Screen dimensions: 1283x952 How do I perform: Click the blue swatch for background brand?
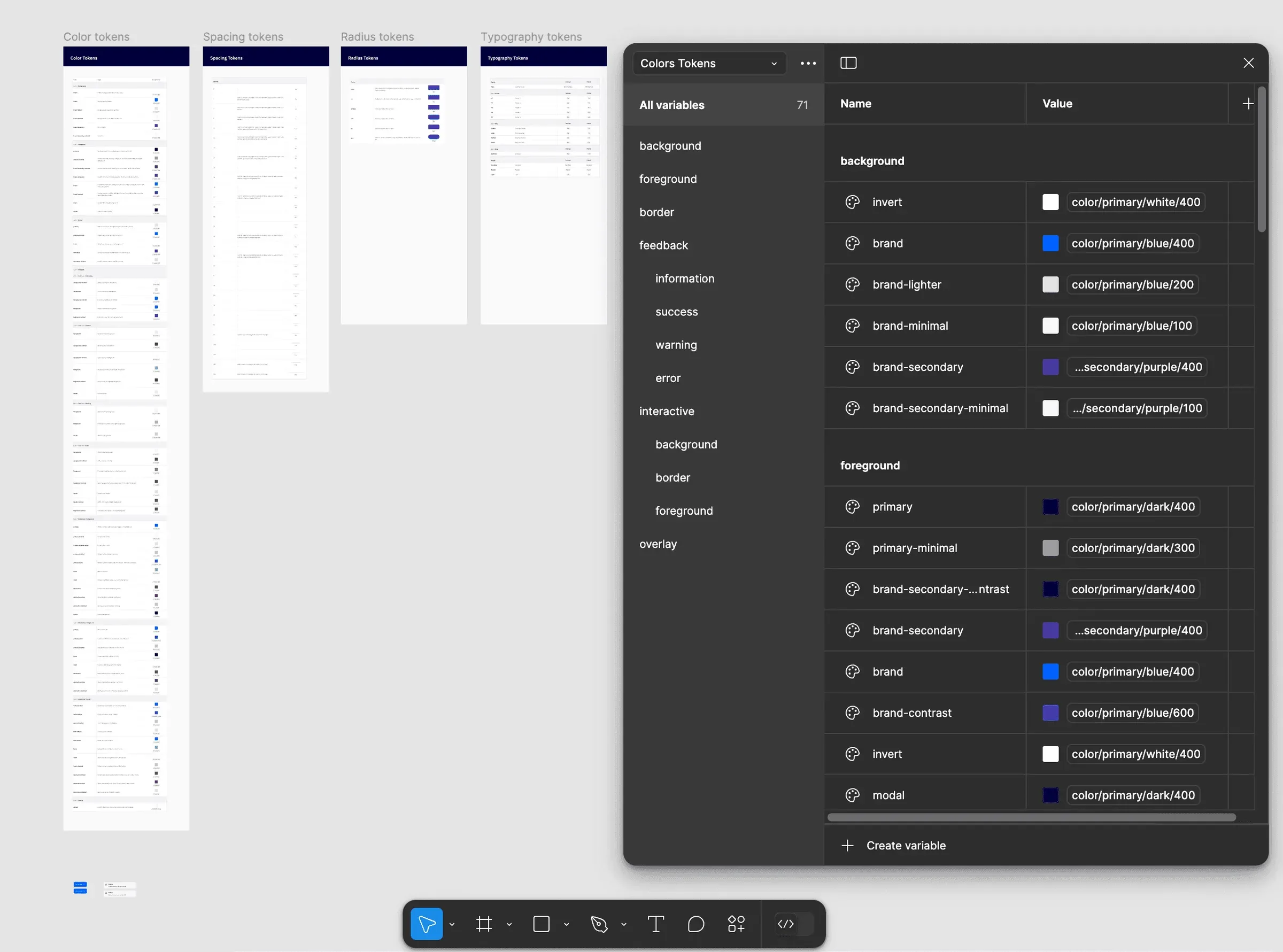[x=1050, y=244]
